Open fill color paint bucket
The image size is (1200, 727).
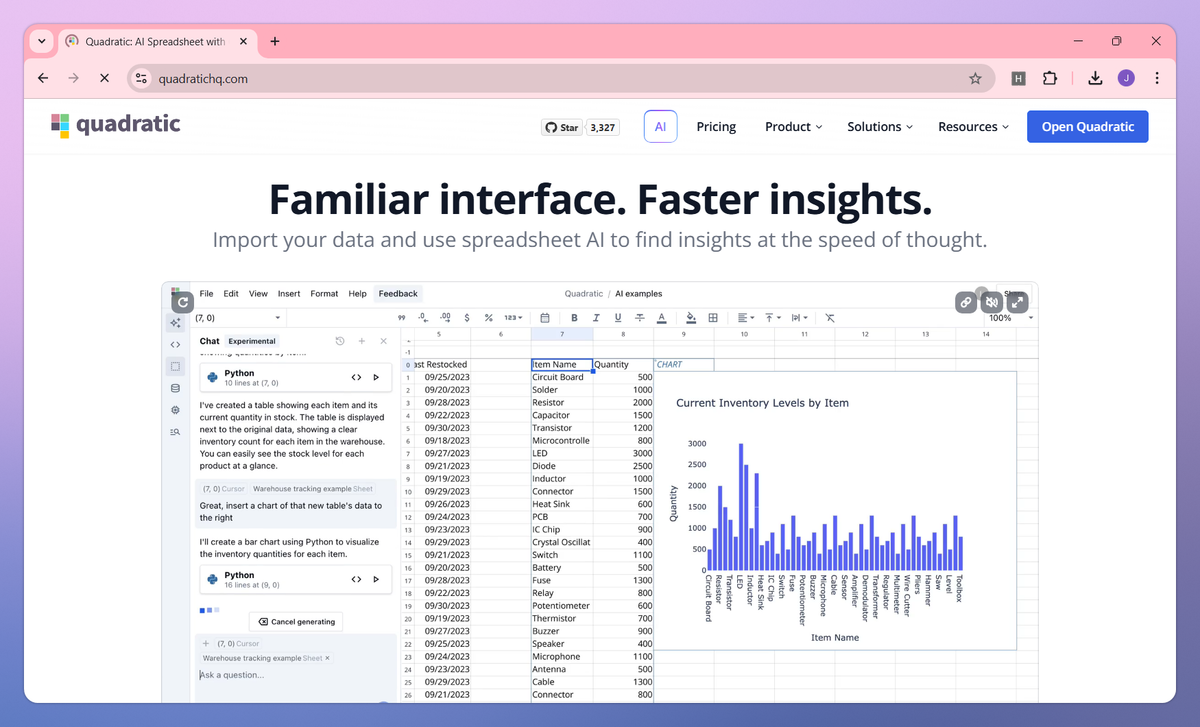pos(691,318)
